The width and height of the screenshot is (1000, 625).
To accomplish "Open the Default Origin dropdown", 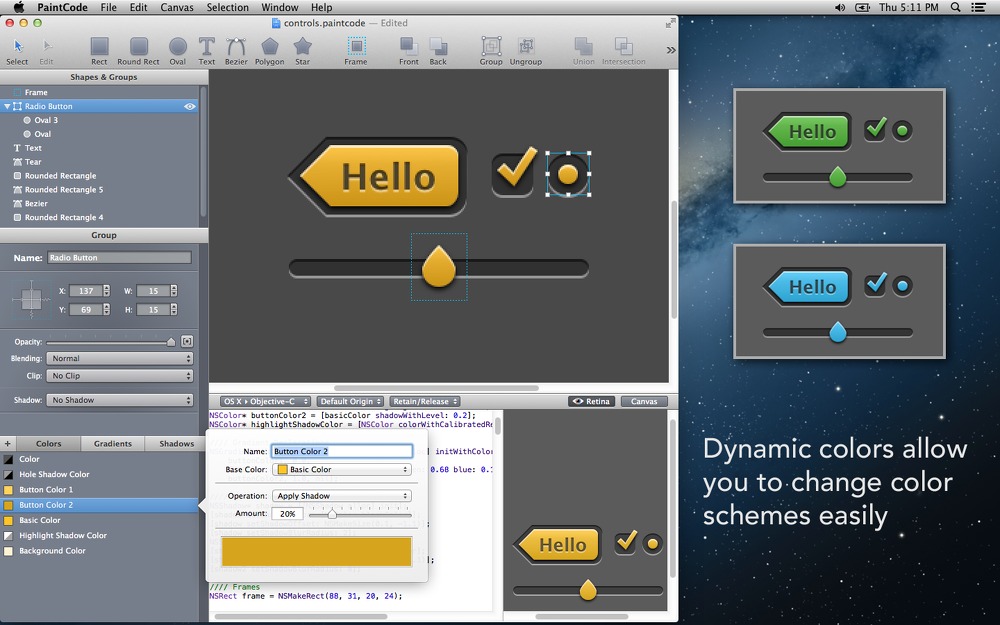I will pos(351,401).
